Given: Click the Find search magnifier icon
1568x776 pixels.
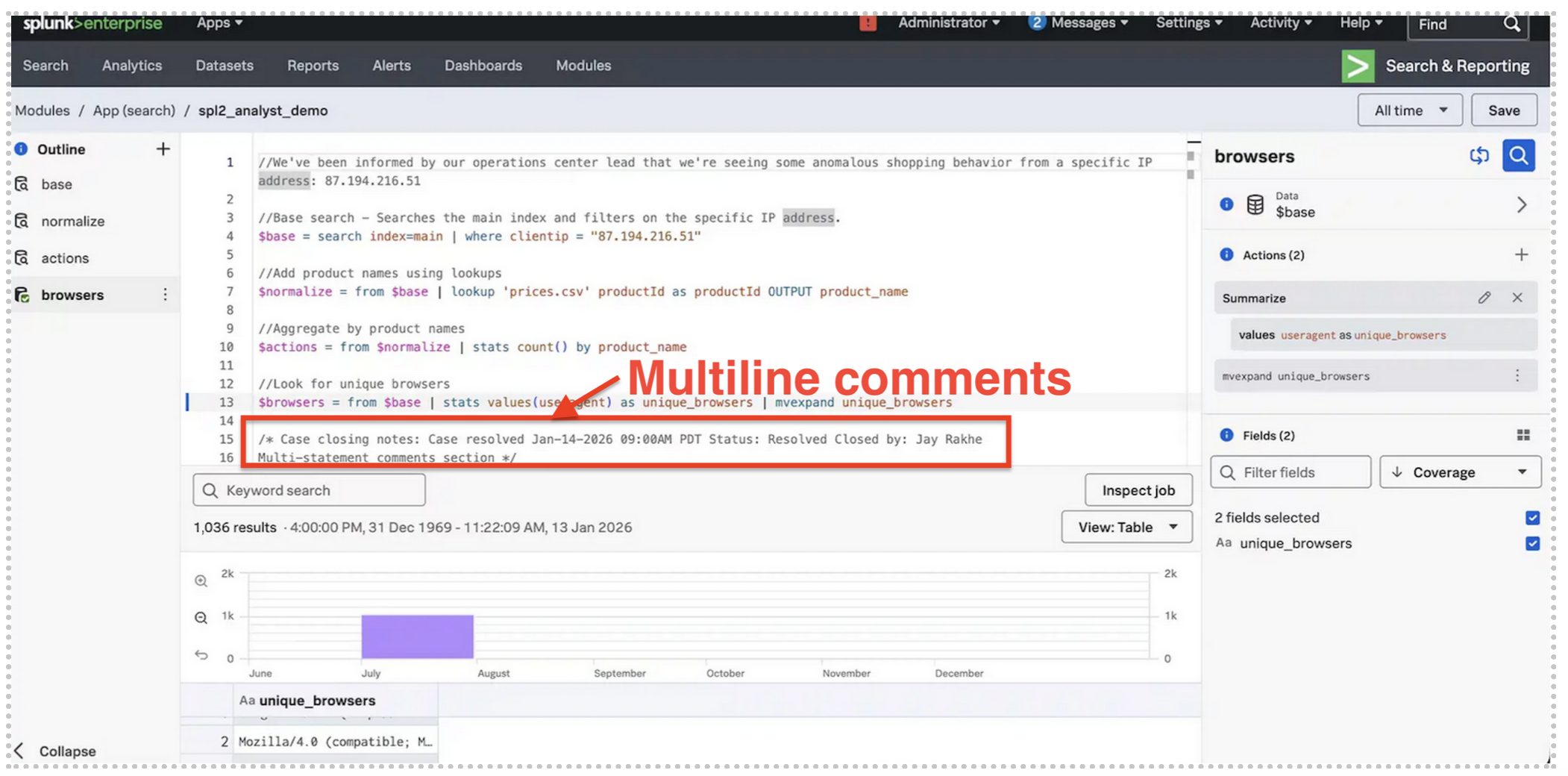Looking at the screenshot, I should [x=1511, y=24].
